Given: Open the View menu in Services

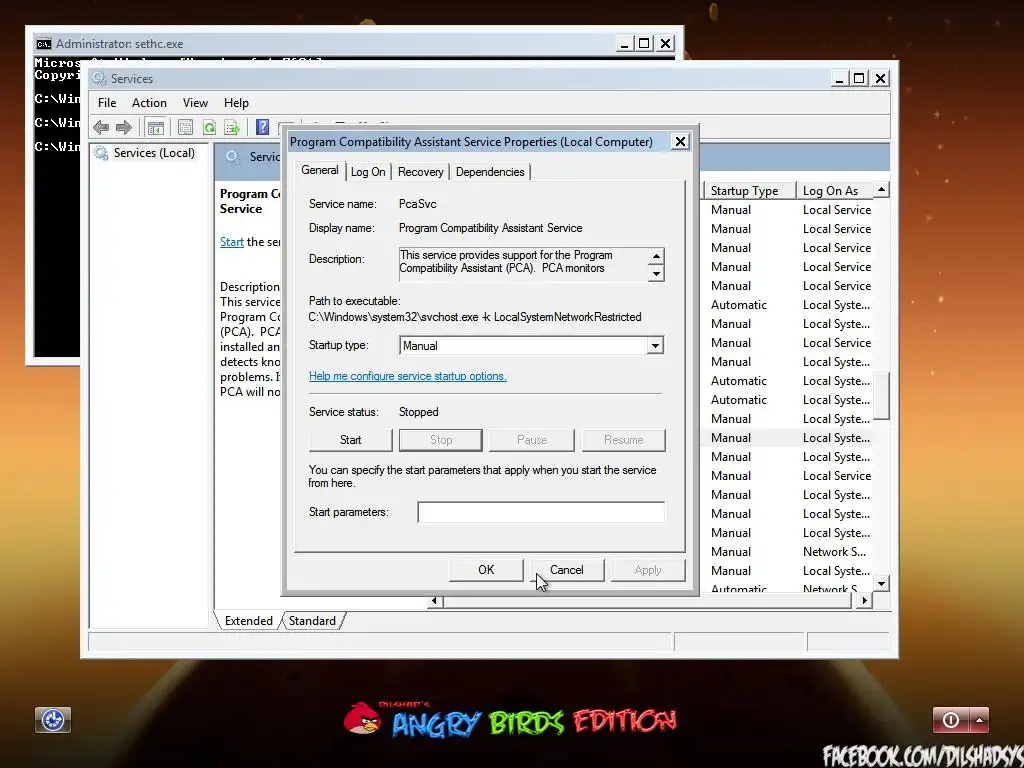Looking at the screenshot, I should (195, 103).
